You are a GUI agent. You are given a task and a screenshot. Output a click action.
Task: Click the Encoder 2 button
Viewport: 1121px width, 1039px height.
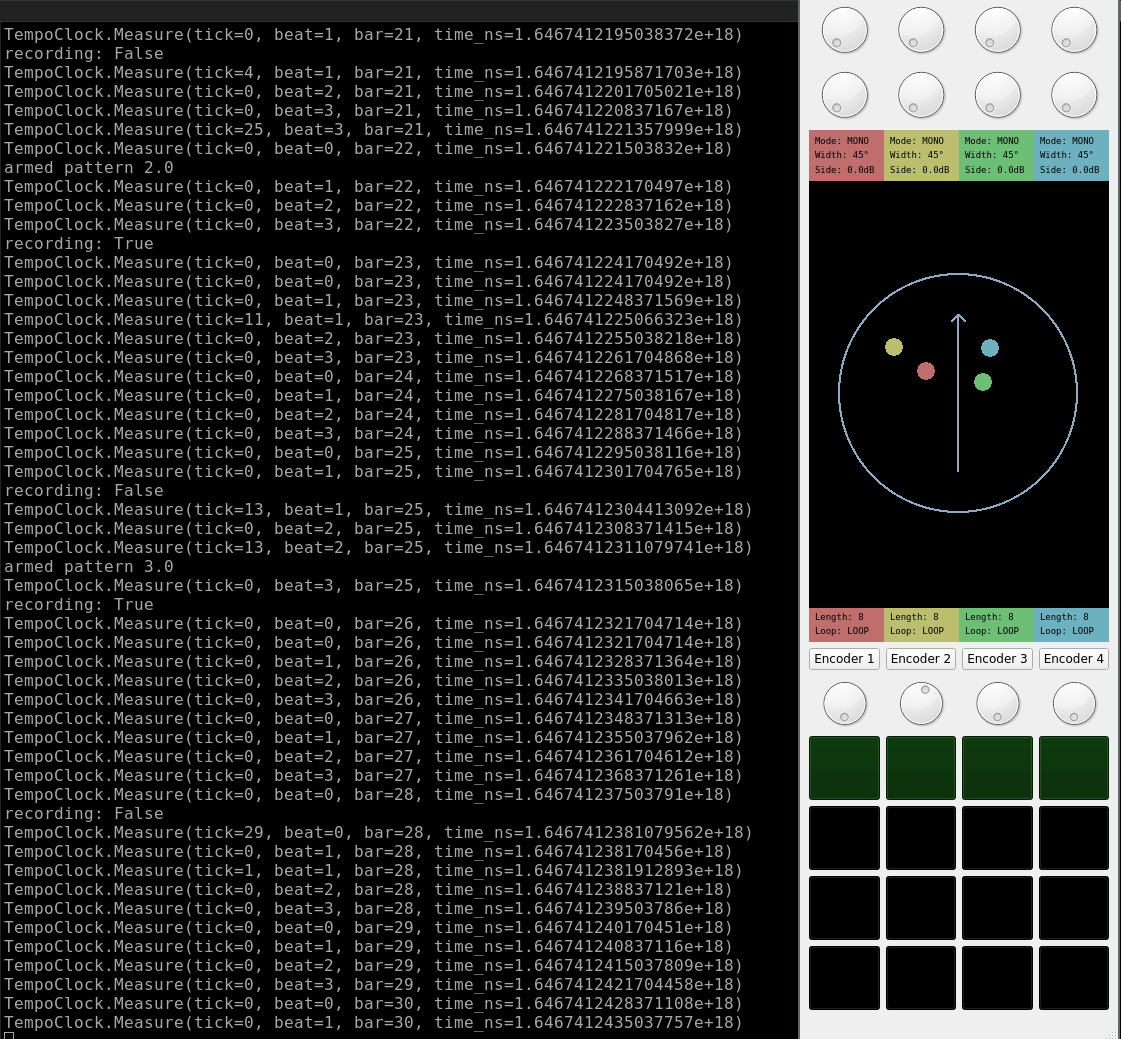click(x=921, y=659)
